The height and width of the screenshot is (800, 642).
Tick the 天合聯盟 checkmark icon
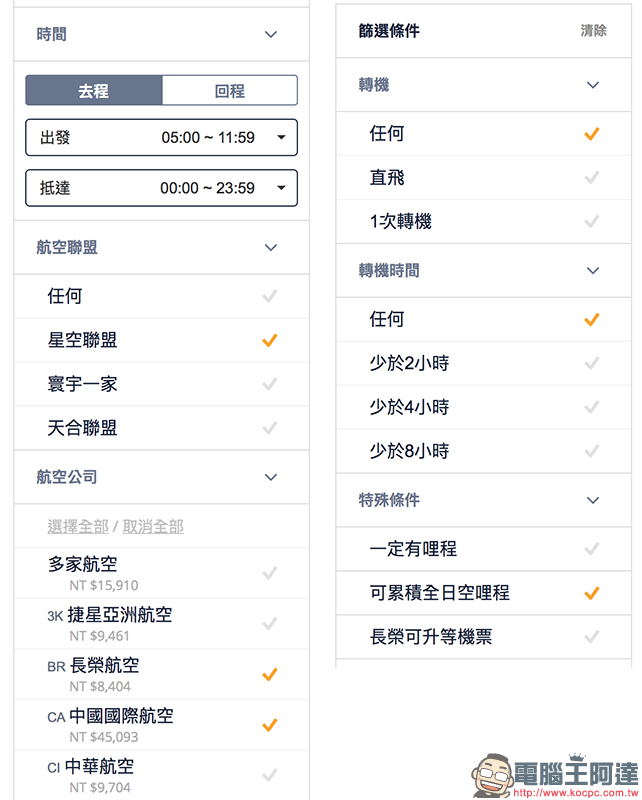coord(269,428)
